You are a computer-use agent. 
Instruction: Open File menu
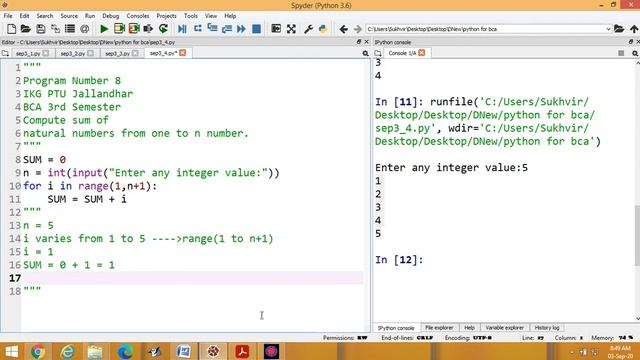tap(8, 16)
